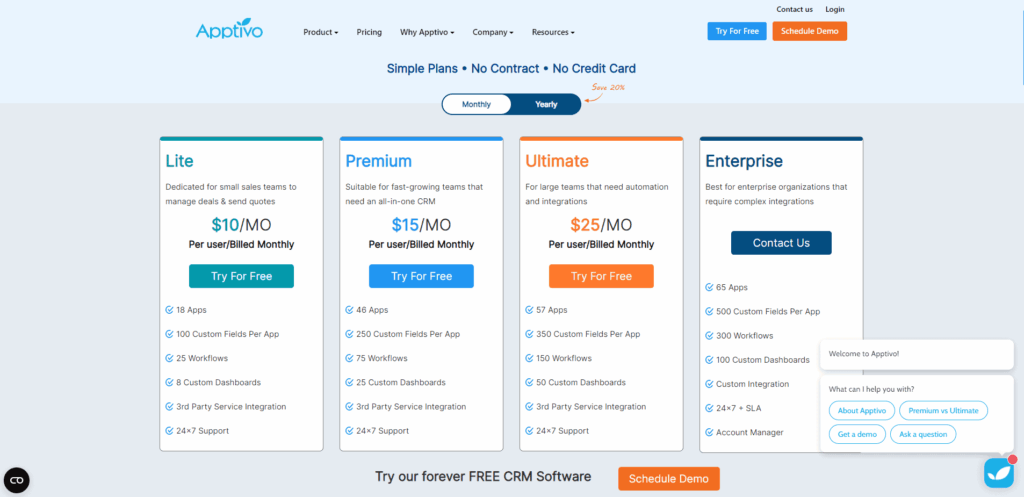
Task: Choose Get a demo chat option
Action: (x=857, y=434)
